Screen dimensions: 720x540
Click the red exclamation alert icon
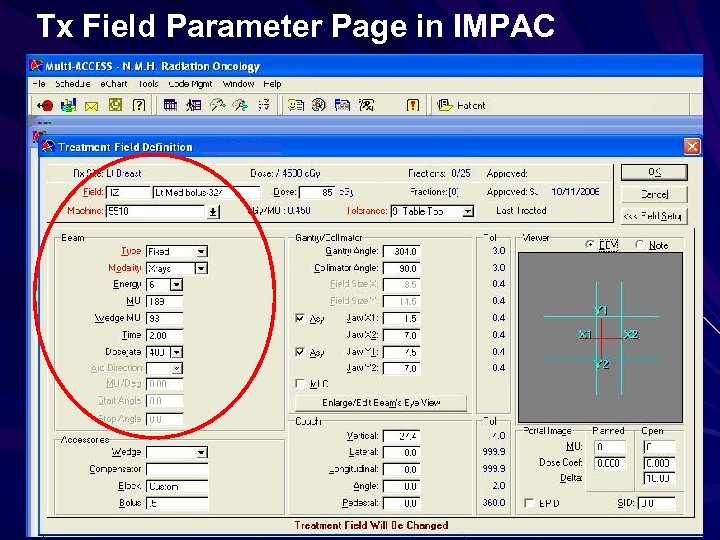pos(413,106)
